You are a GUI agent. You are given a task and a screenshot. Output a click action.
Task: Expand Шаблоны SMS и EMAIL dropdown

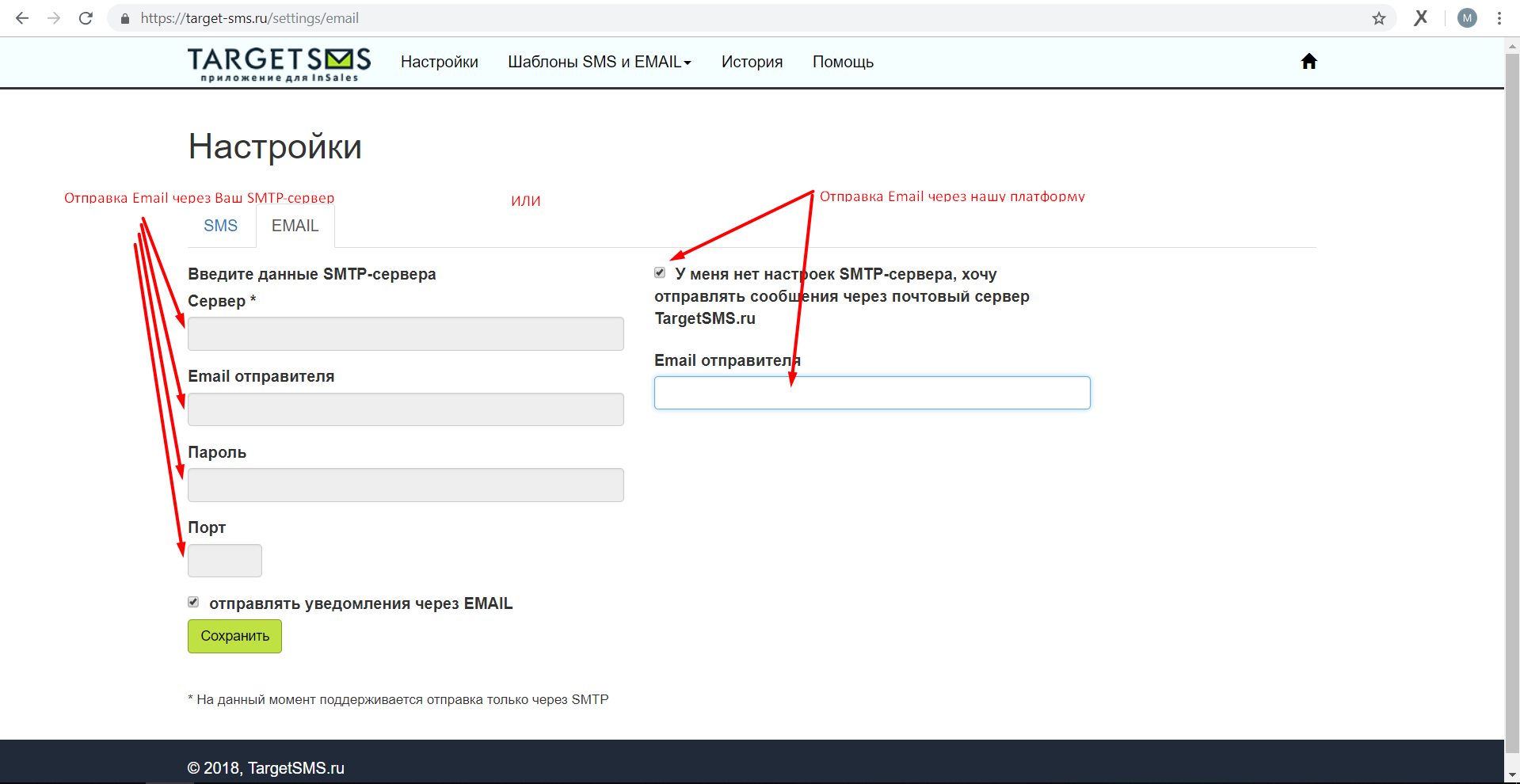(x=600, y=62)
